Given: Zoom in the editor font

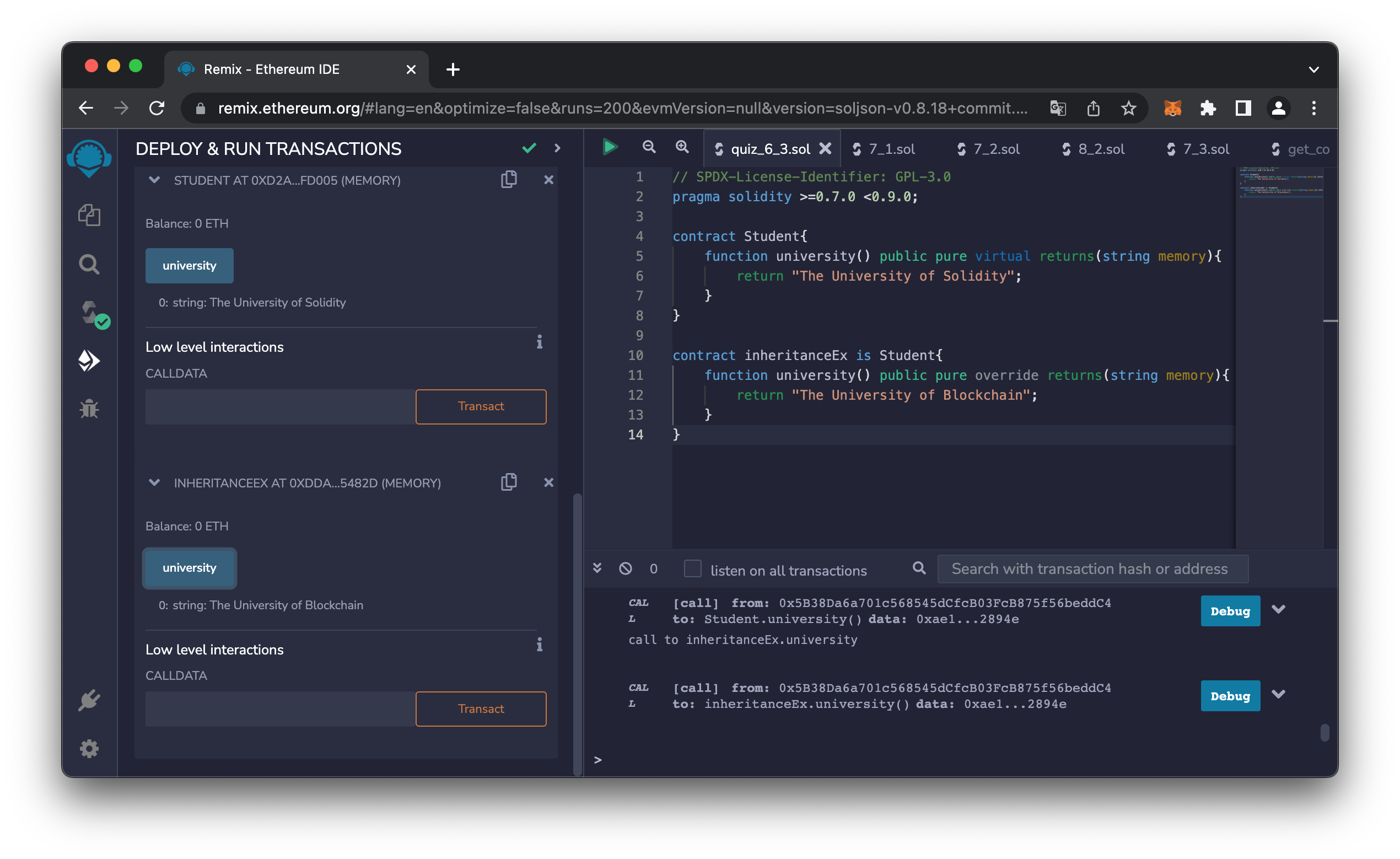Looking at the screenshot, I should click(x=682, y=147).
